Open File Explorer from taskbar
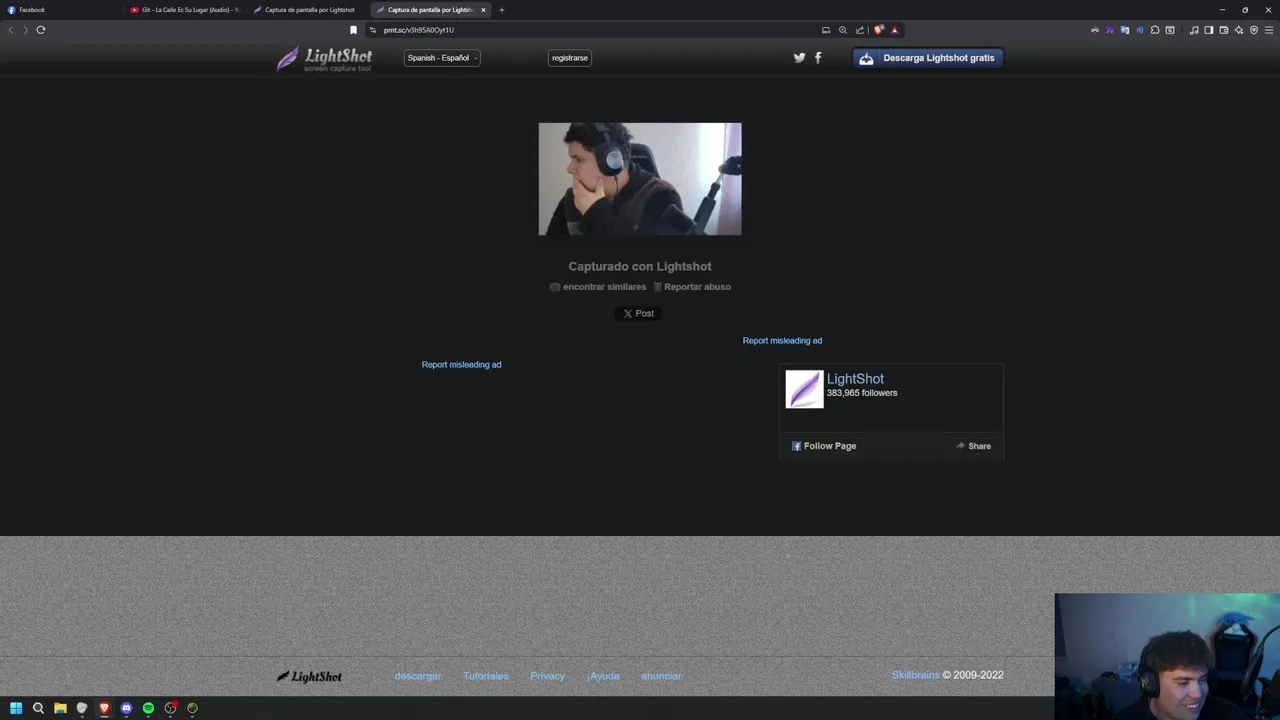Viewport: 1280px width, 720px height. 60,708
